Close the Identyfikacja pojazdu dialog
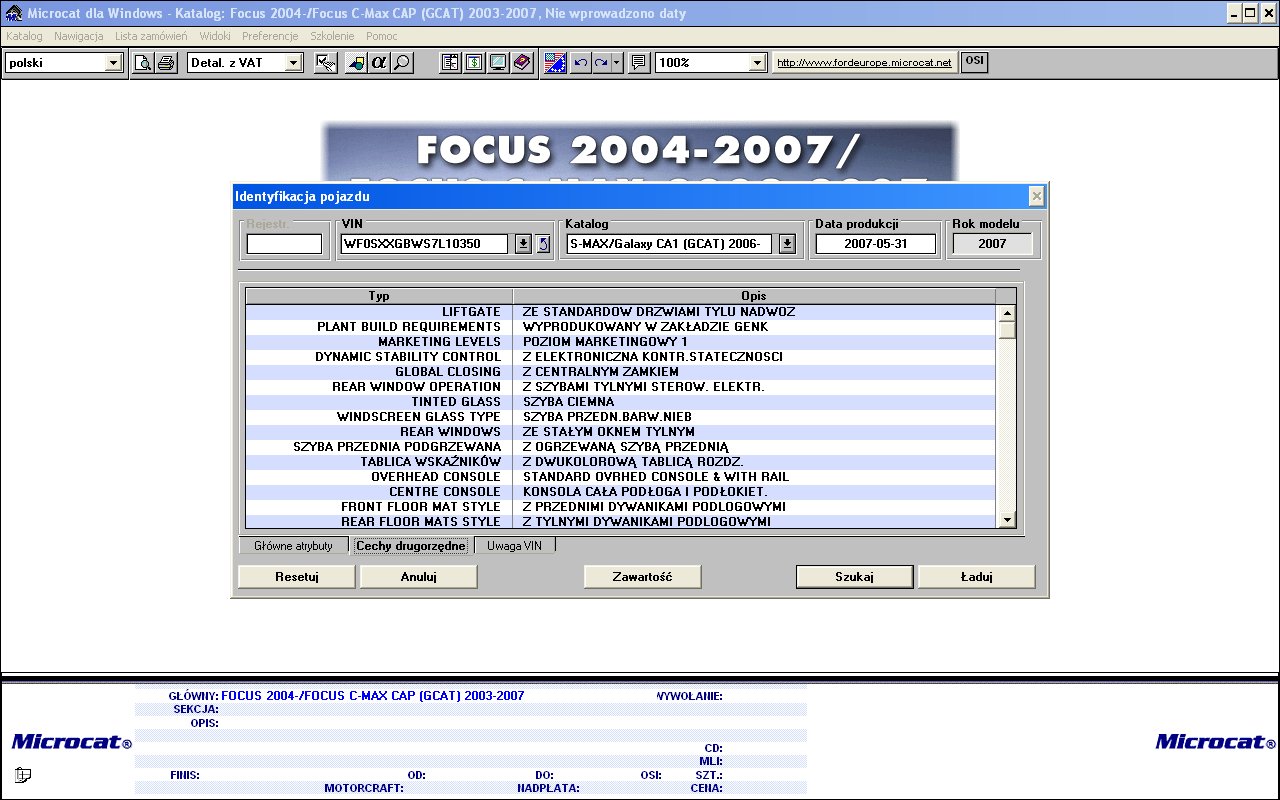 1036,196
